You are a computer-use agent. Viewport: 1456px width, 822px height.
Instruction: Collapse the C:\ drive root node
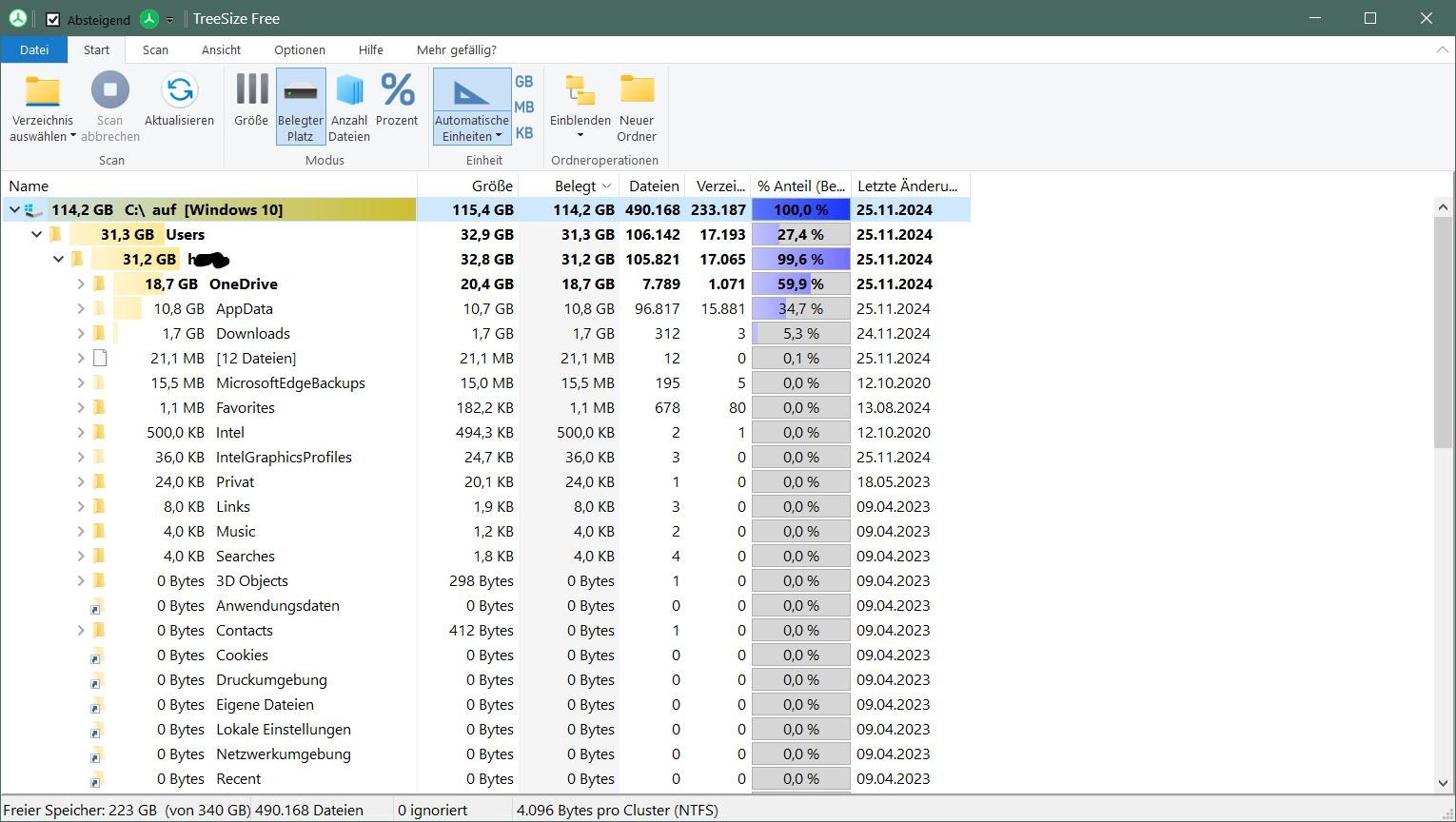pos(14,209)
